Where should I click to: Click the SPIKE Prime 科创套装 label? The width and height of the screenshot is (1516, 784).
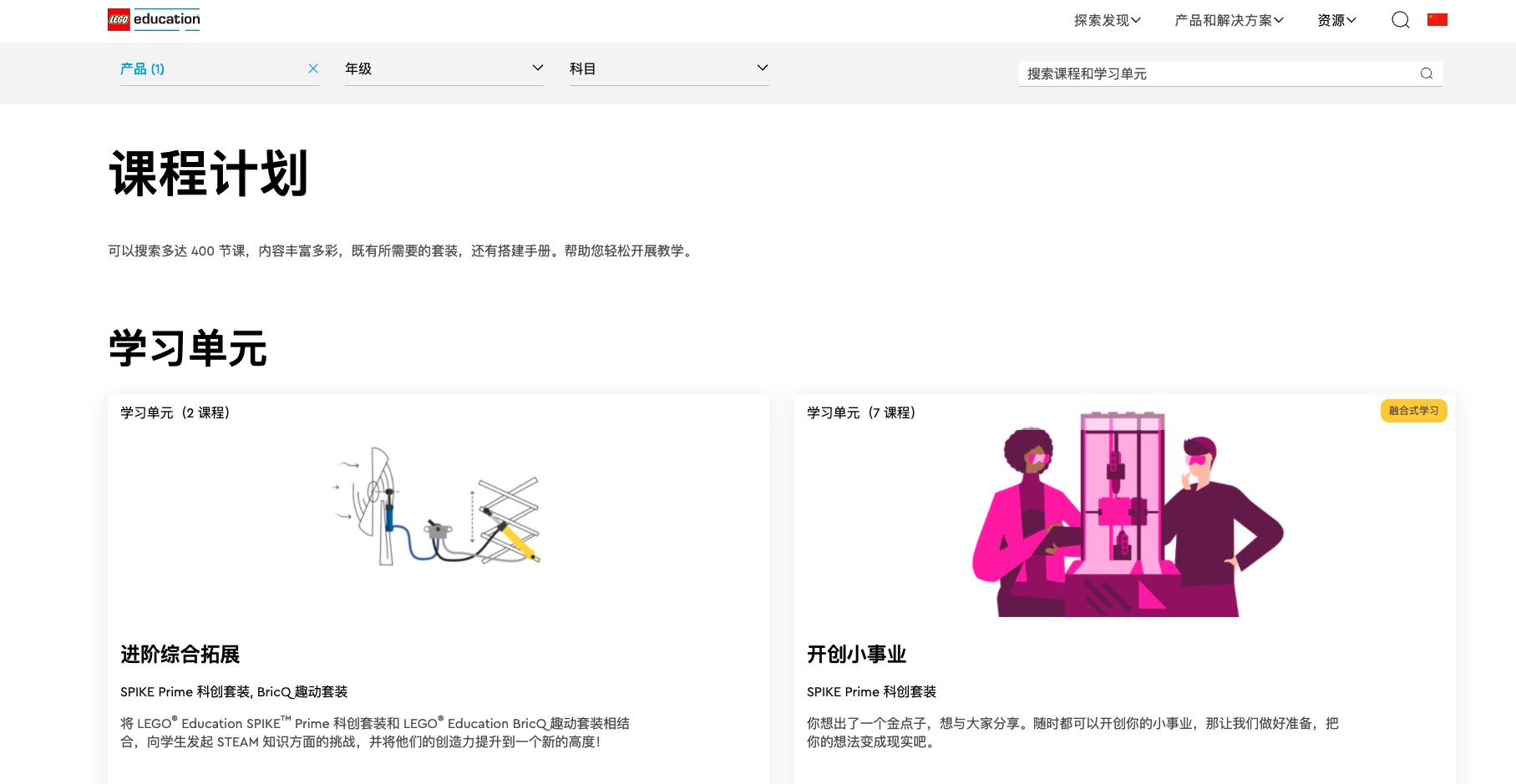[871, 691]
